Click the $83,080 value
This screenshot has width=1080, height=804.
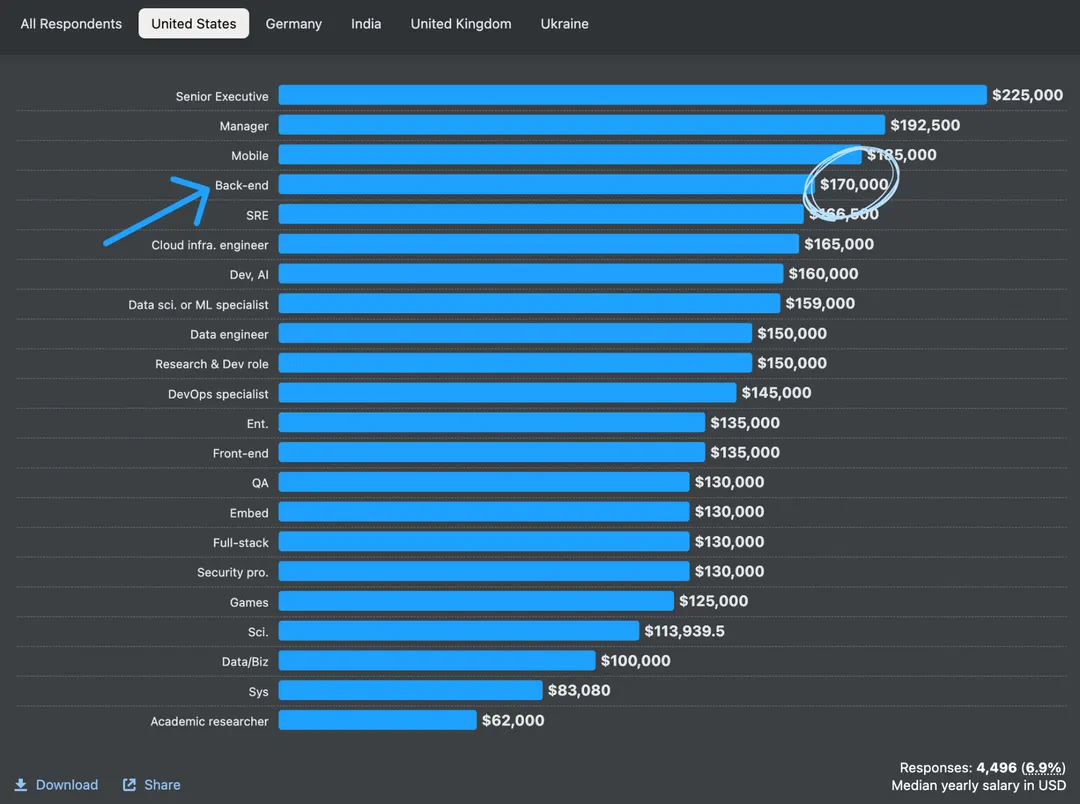(x=579, y=690)
